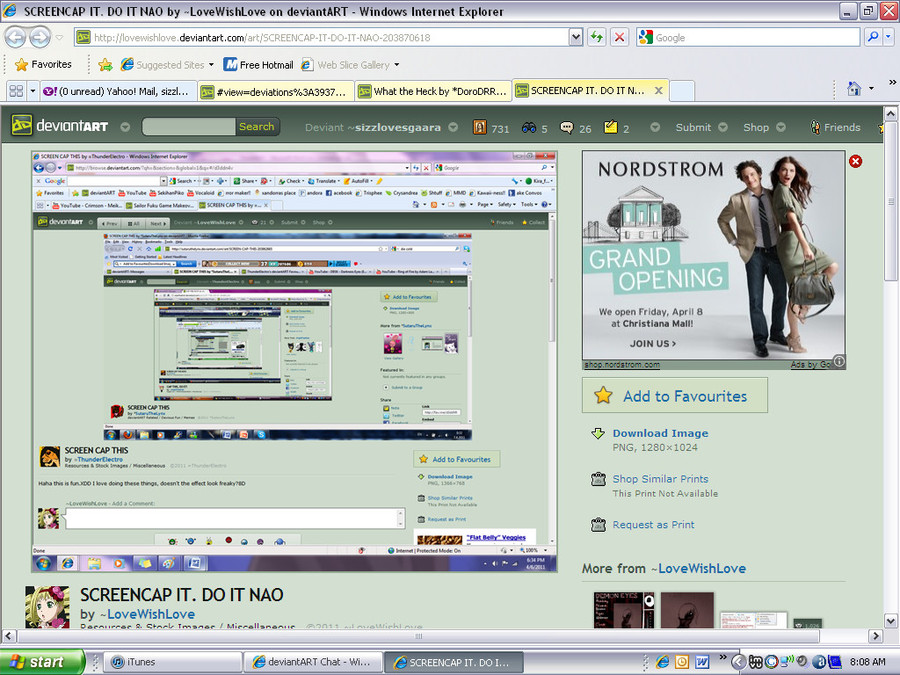
Task: Click the vertical scrollbar down arrow
Action: click(890, 620)
